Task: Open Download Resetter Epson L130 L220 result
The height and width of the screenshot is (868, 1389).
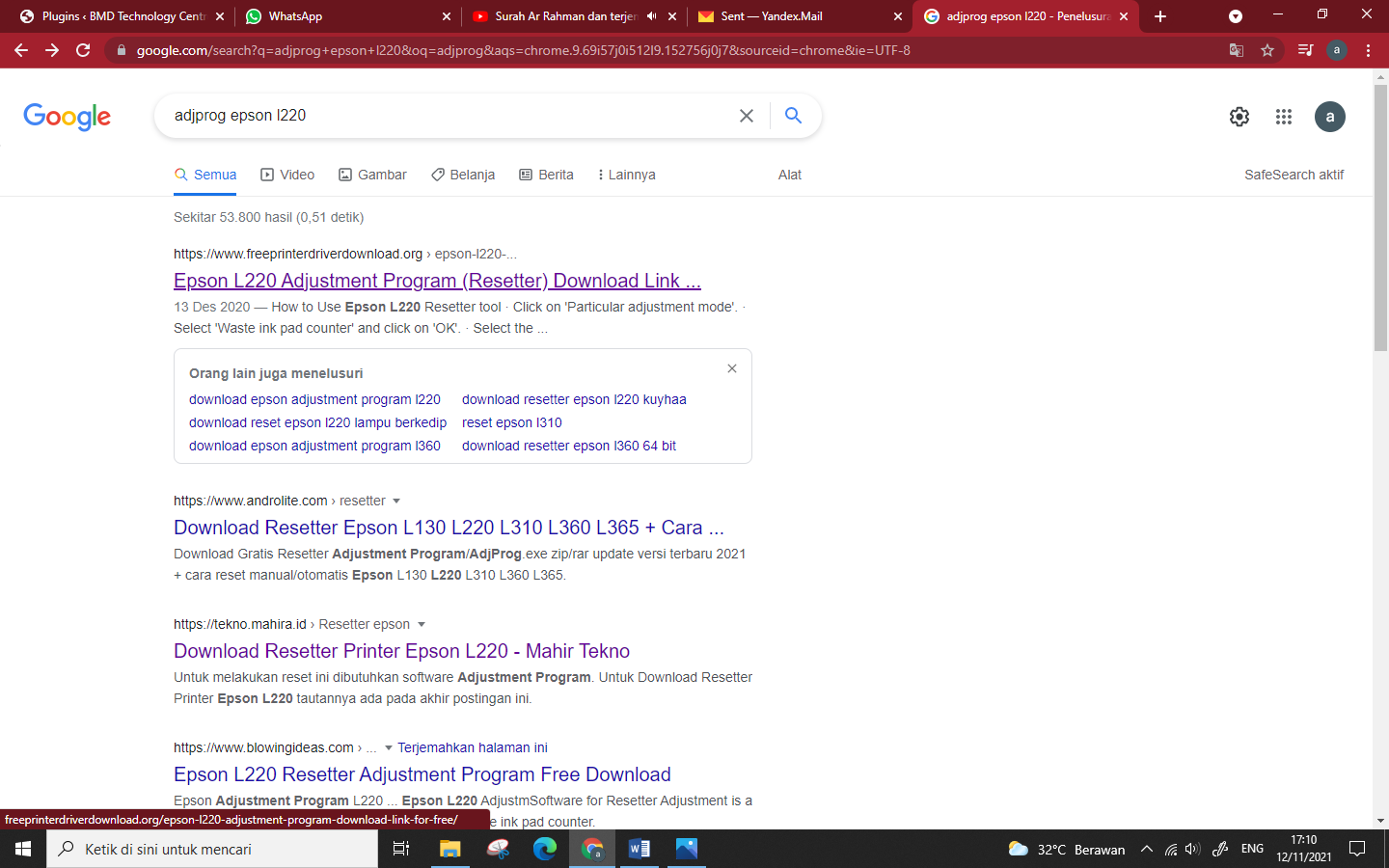Action: click(x=449, y=528)
